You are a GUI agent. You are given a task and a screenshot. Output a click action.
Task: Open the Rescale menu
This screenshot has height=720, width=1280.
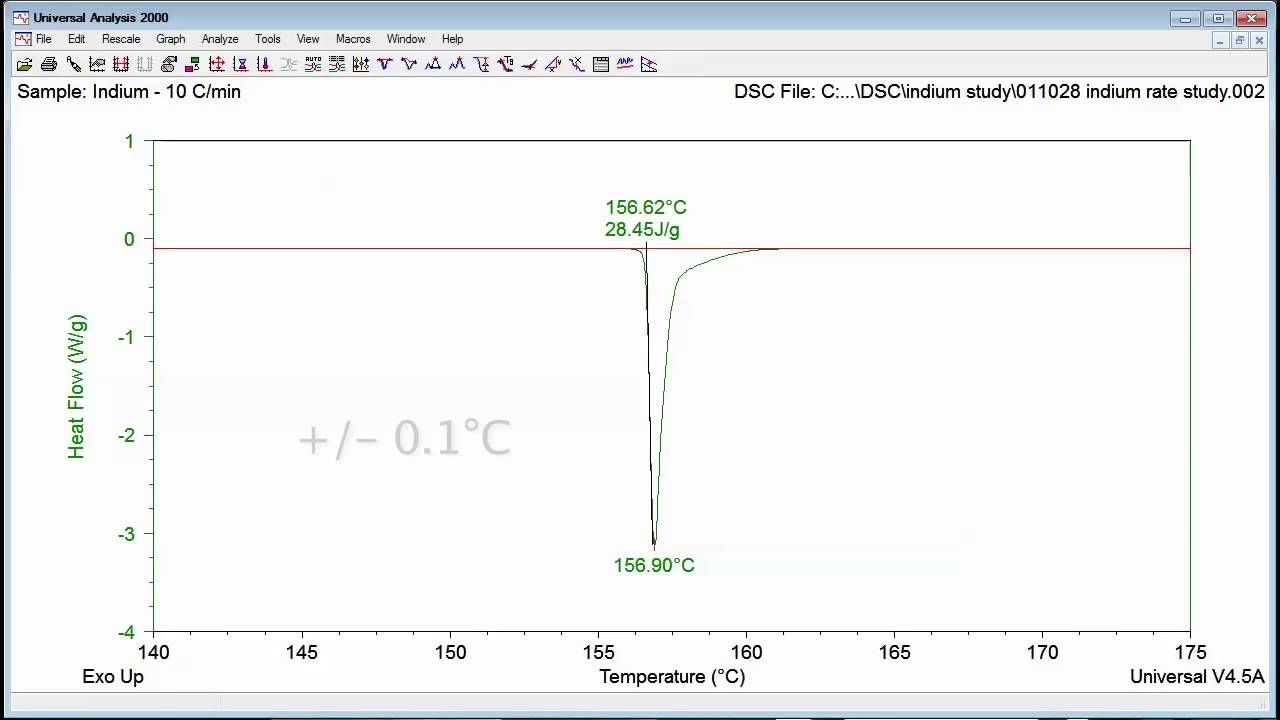(121, 39)
